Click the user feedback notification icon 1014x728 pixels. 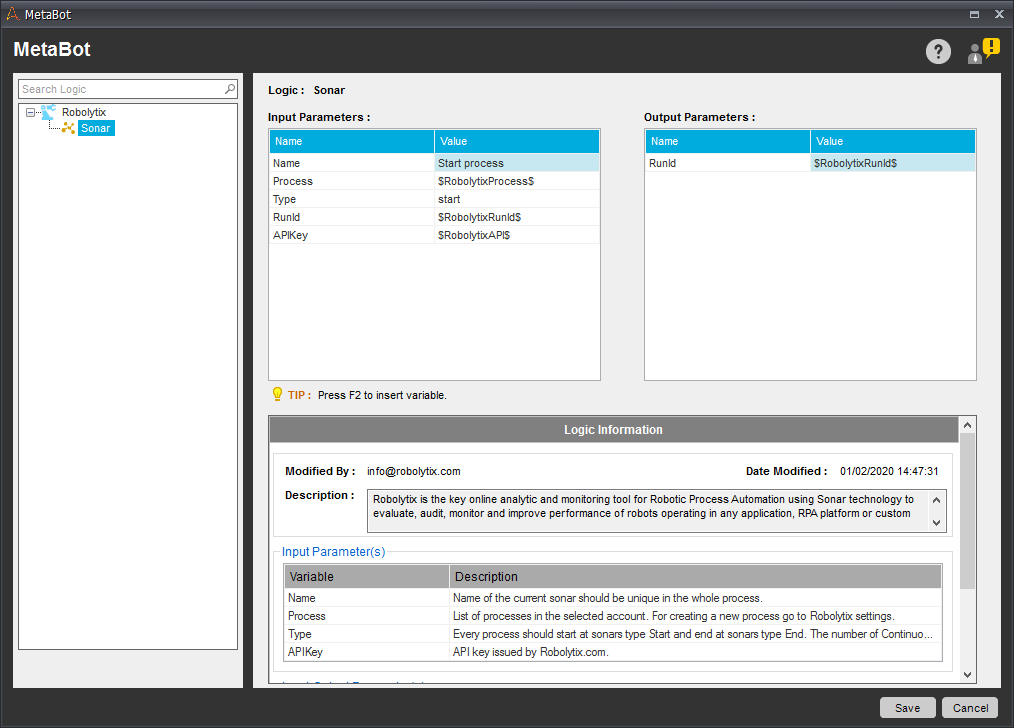coord(983,50)
